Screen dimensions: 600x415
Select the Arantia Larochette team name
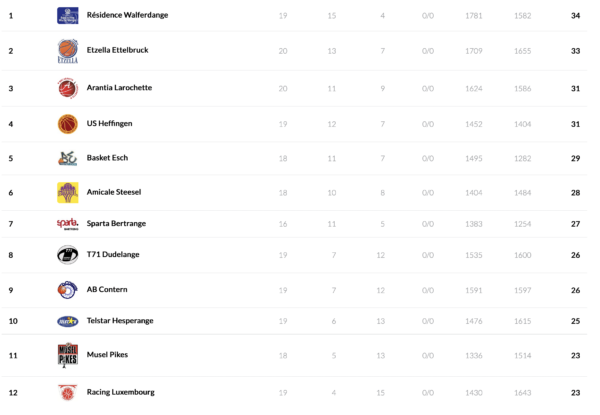coord(120,88)
